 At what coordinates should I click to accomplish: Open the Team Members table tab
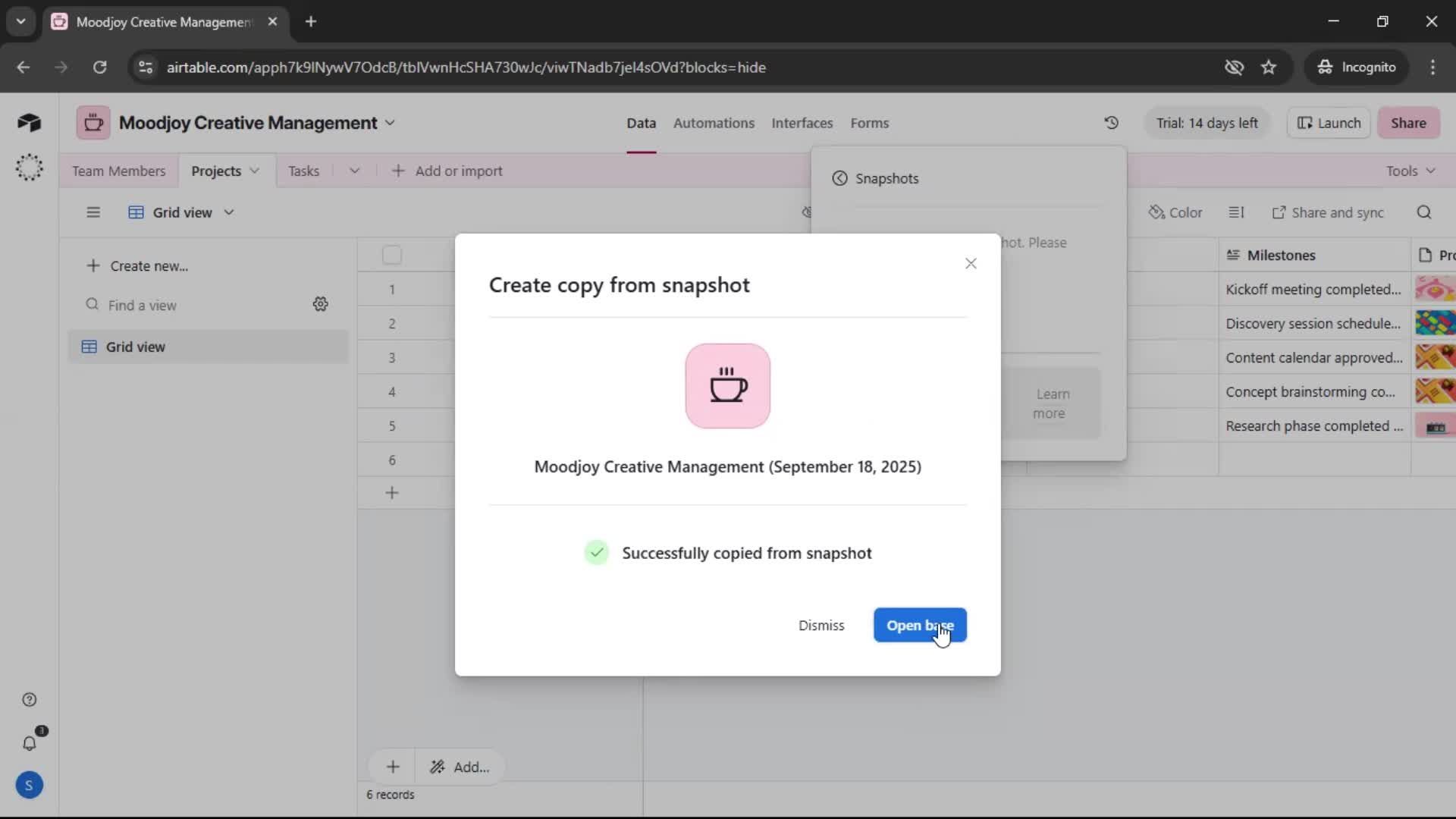(x=119, y=171)
